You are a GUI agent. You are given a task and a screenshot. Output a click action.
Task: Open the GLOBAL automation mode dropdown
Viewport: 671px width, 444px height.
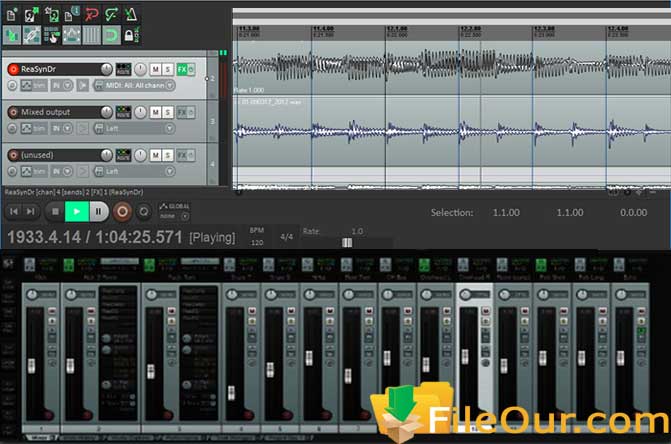tap(175, 211)
